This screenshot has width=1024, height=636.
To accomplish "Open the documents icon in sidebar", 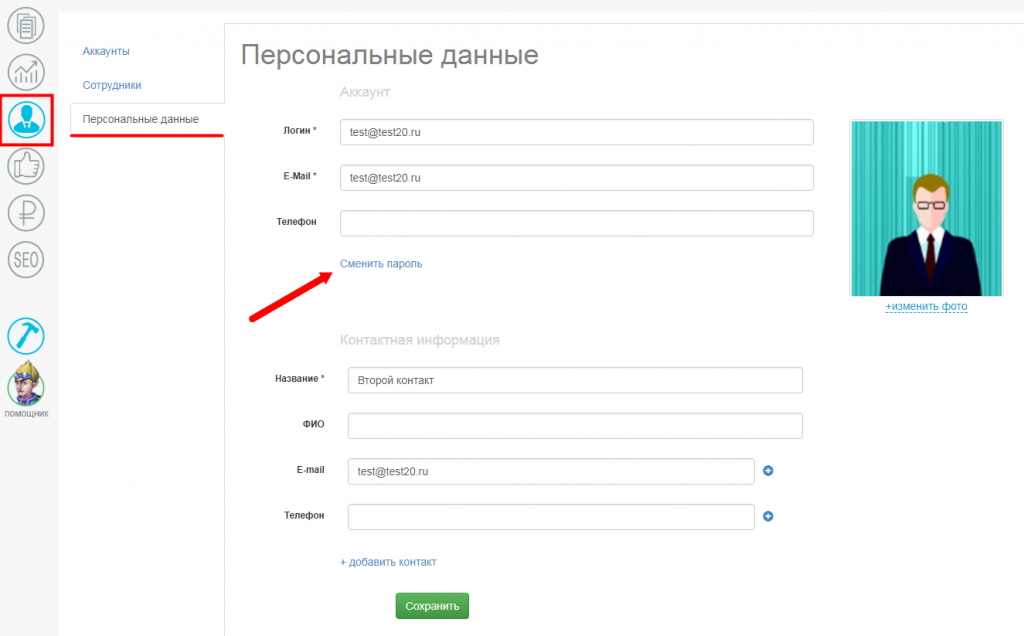I will pyautogui.click(x=26, y=25).
